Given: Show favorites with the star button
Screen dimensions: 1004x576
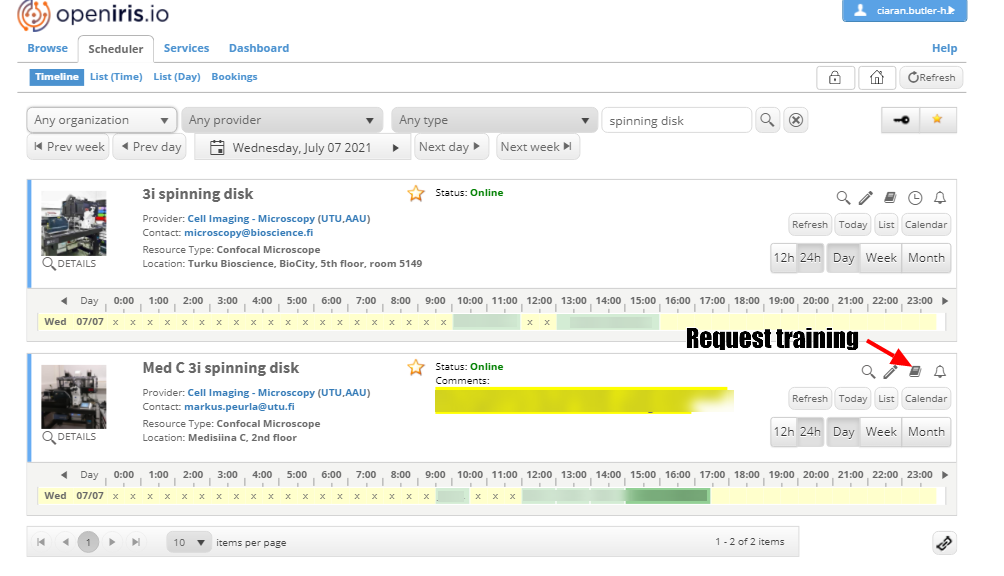Looking at the screenshot, I should pyautogui.click(x=937, y=120).
